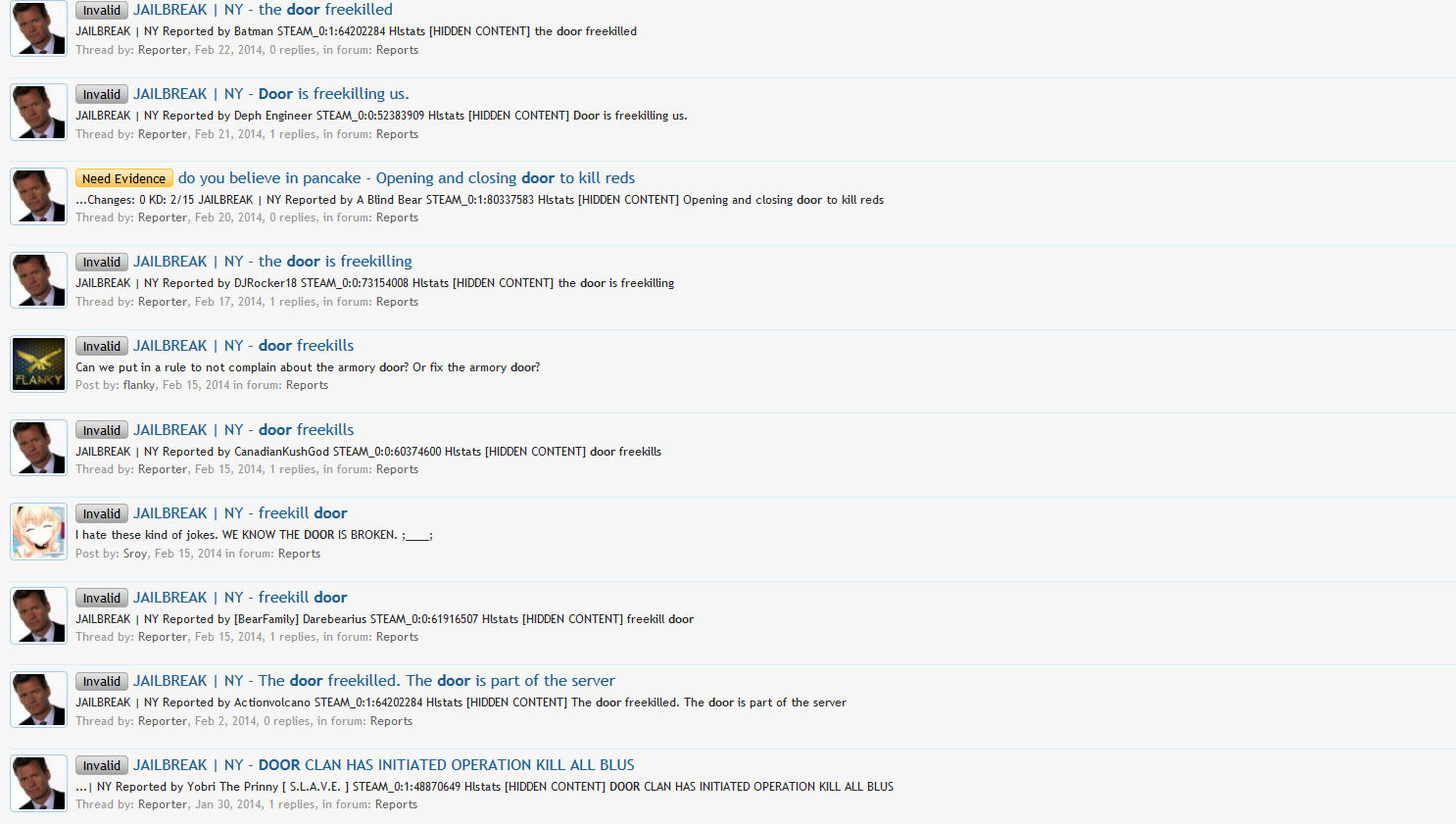The width and height of the screenshot is (1456, 824).
Task: Go to Reports forum from flanky's post
Action: coord(307,385)
